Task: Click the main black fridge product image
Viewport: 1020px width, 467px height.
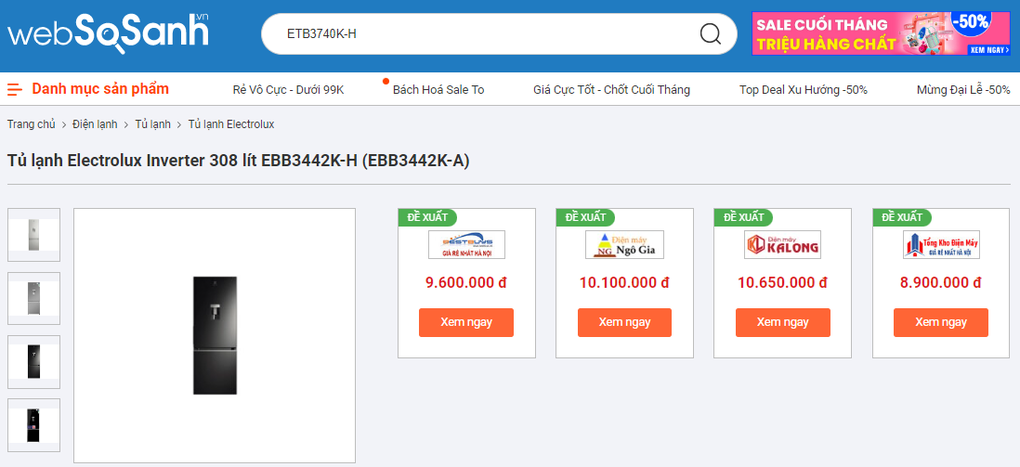Action: tap(215, 335)
